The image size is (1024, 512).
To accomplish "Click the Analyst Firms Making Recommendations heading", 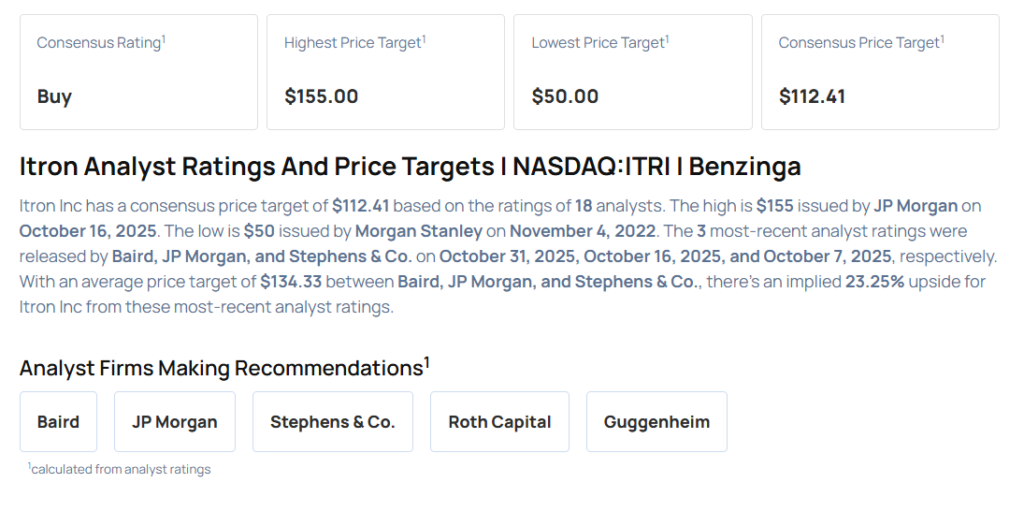I will click(x=224, y=368).
